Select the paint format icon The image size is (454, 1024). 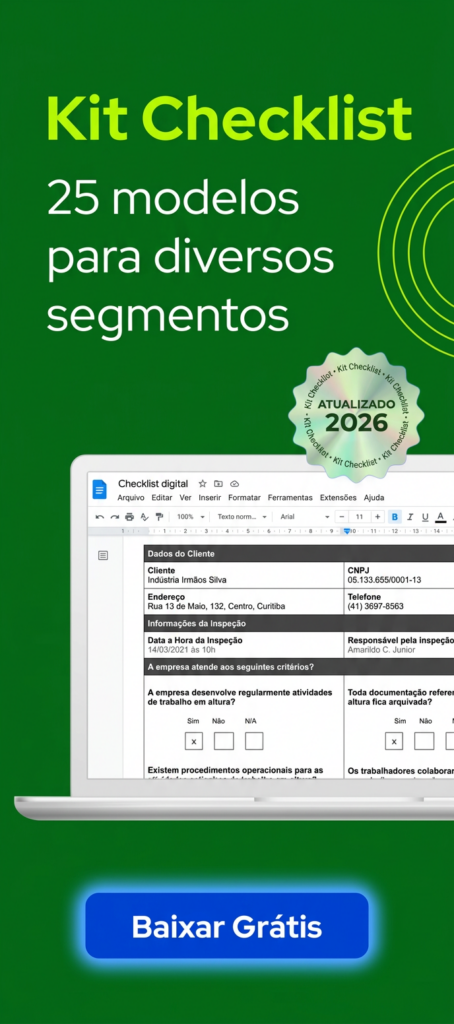coord(159,517)
